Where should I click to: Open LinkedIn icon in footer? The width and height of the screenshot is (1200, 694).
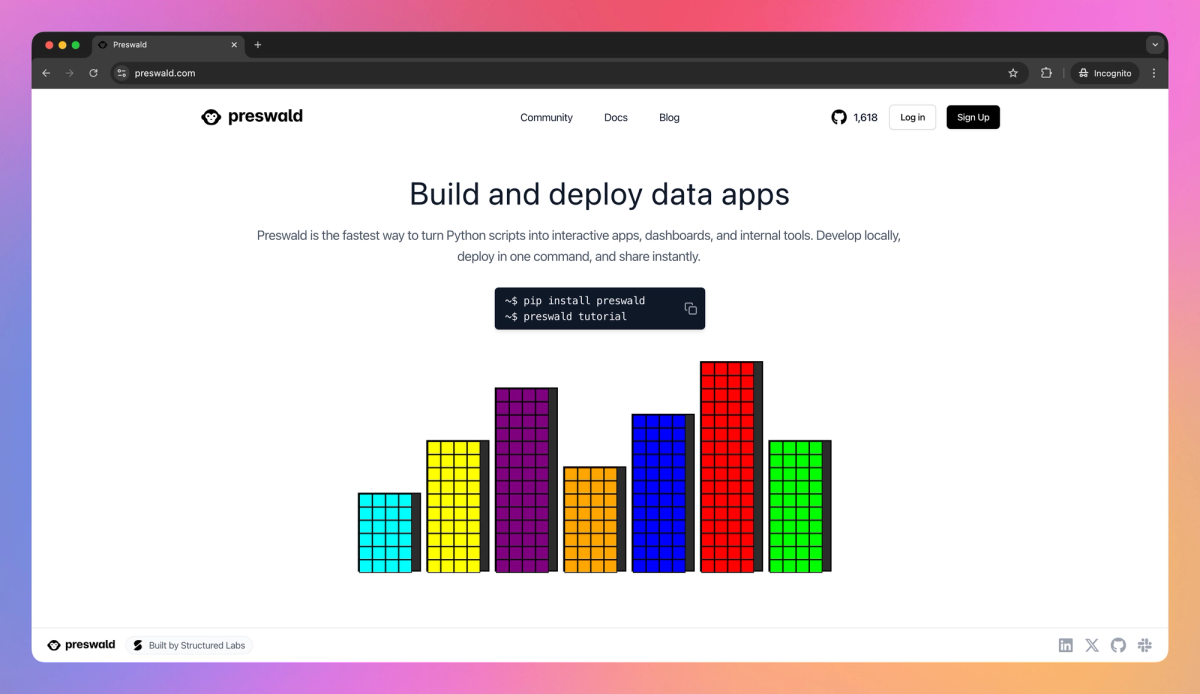tap(1066, 645)
